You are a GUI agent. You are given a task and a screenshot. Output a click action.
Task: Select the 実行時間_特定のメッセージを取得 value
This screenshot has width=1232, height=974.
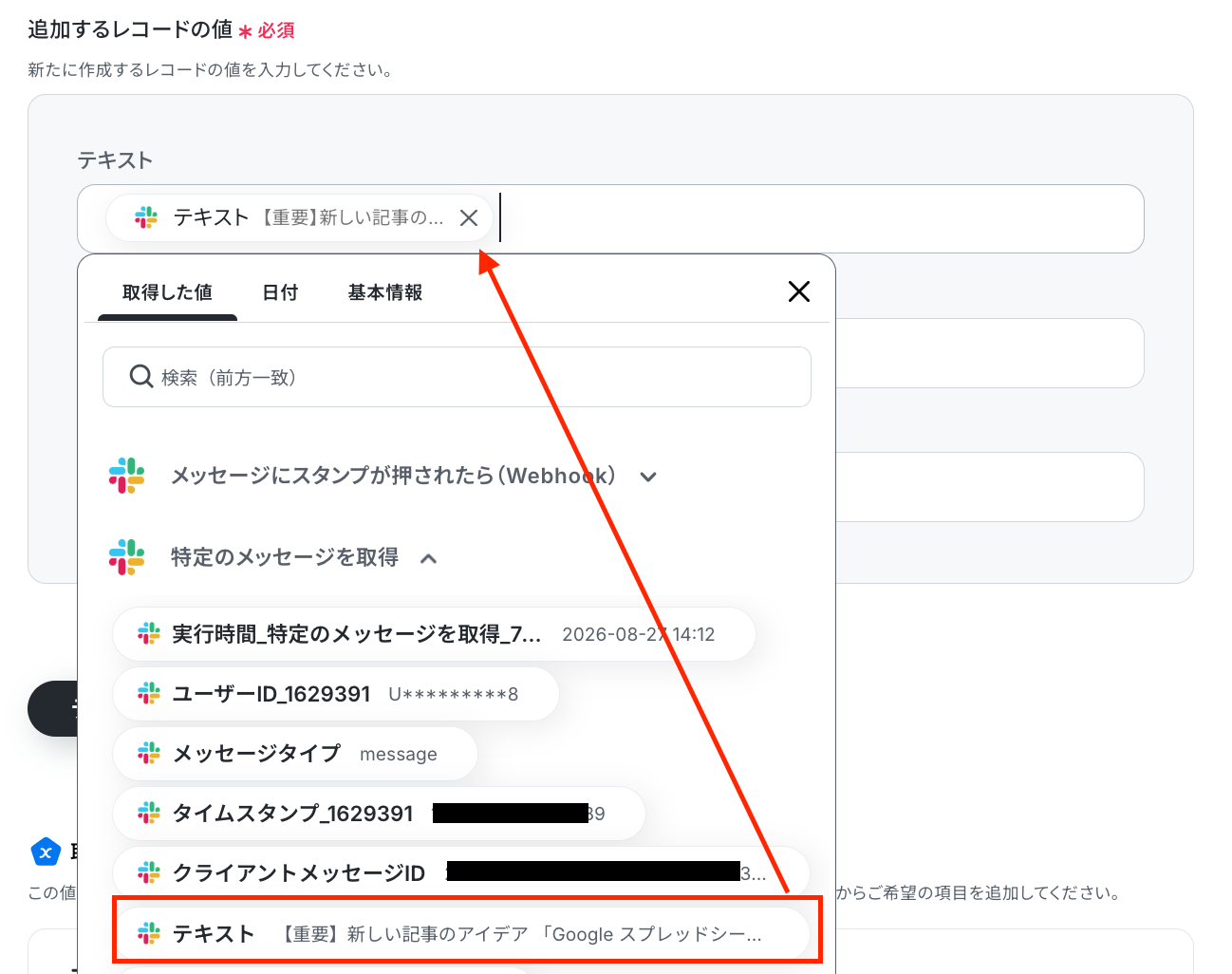(x=434, y=634)
